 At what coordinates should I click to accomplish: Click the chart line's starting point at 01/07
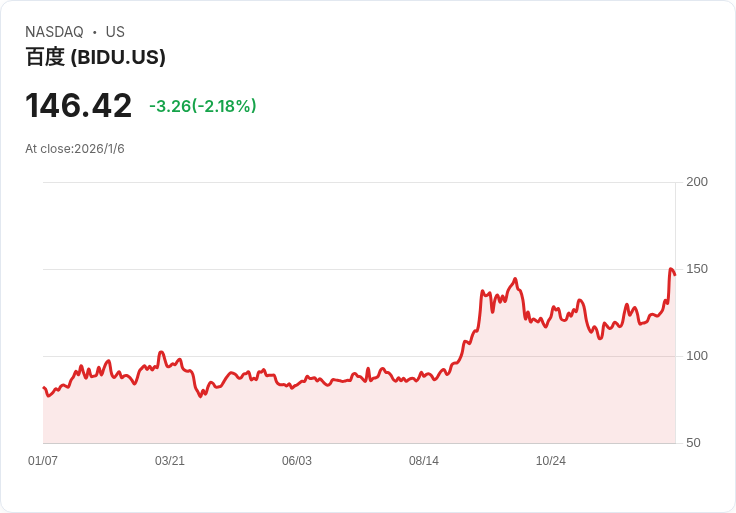tap(44, 388)
